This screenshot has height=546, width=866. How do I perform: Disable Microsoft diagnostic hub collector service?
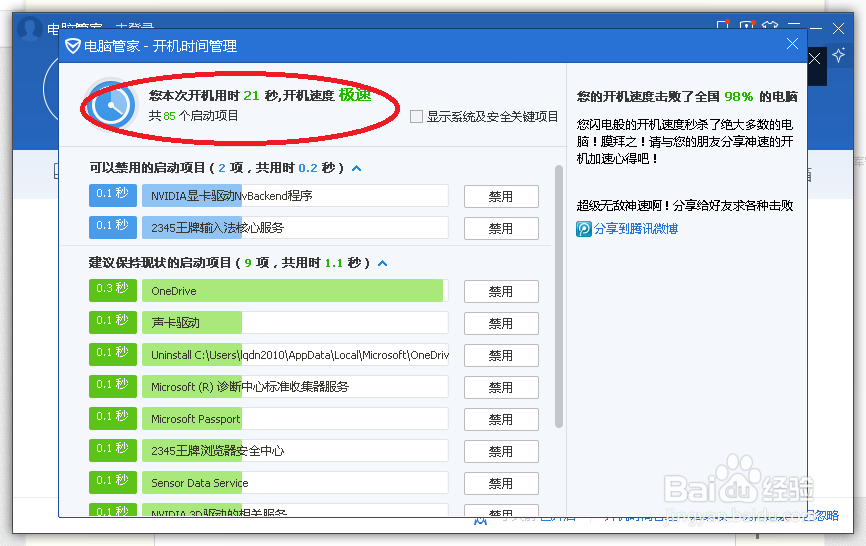[x=501, y=388]
